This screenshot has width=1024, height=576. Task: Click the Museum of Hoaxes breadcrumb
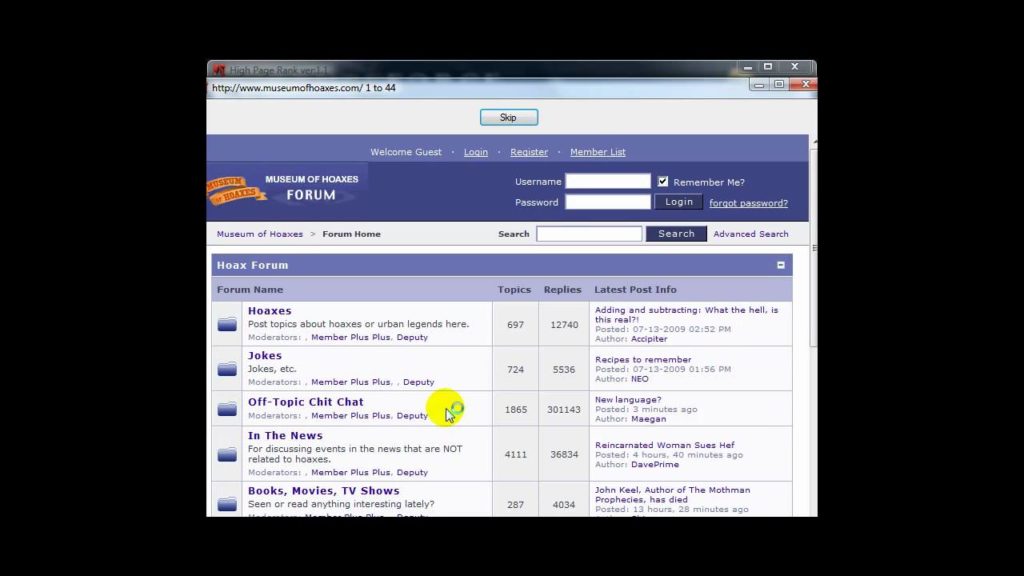260,234
